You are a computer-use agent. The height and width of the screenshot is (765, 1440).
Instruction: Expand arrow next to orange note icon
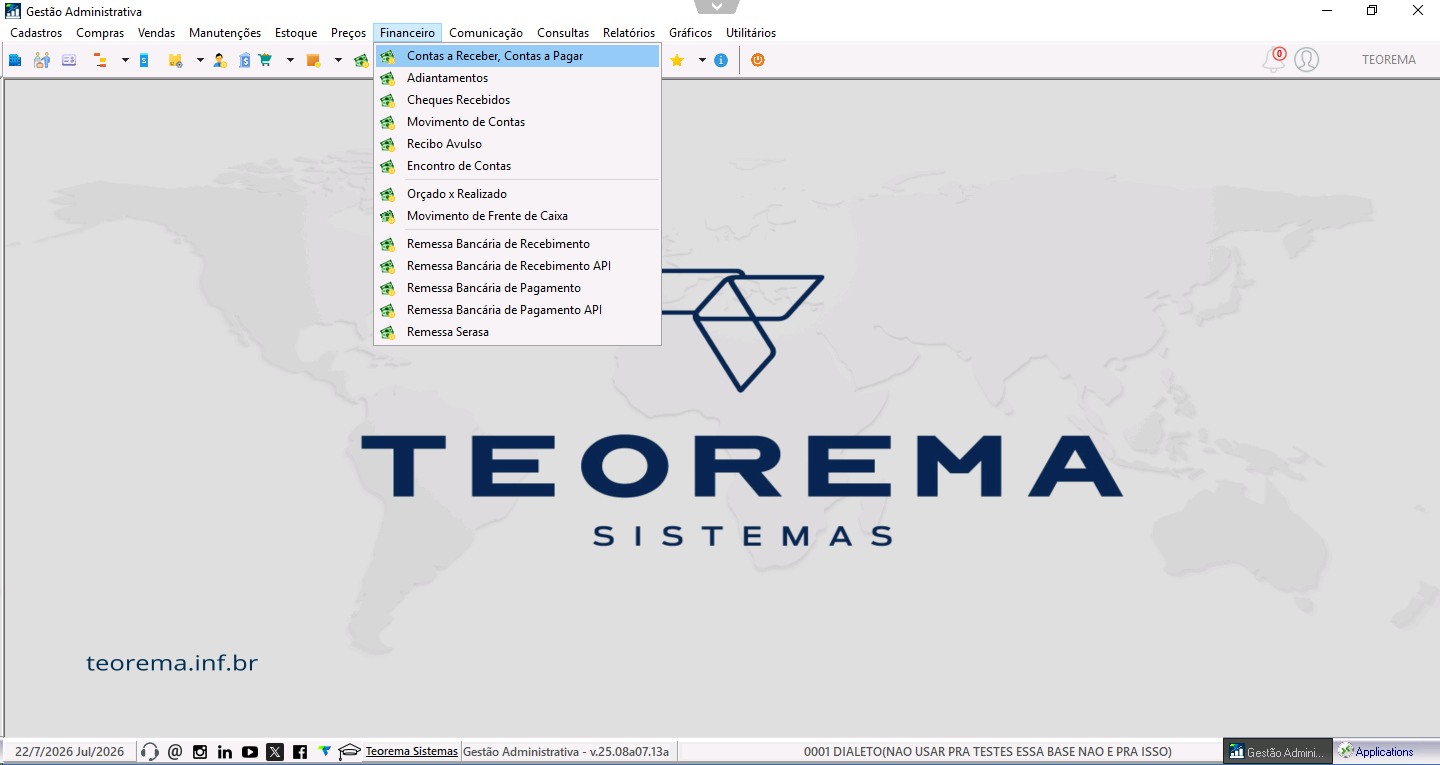click(x=338, y=60)
